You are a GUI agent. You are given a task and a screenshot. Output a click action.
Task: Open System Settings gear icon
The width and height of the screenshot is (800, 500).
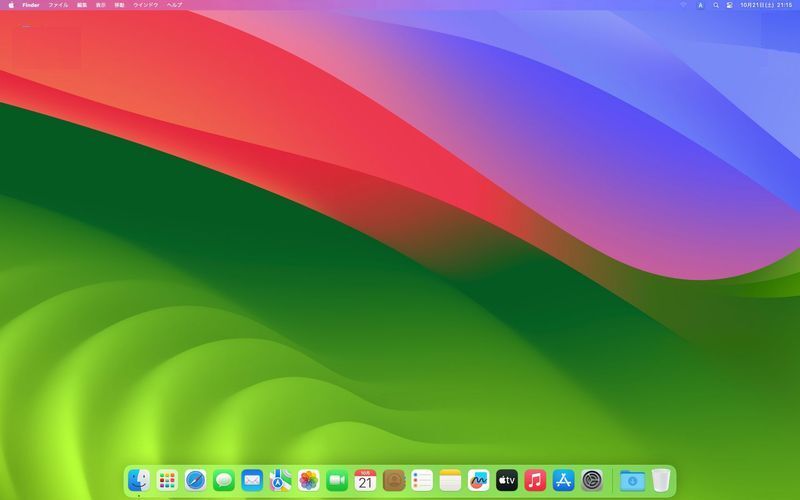point(592,481)
